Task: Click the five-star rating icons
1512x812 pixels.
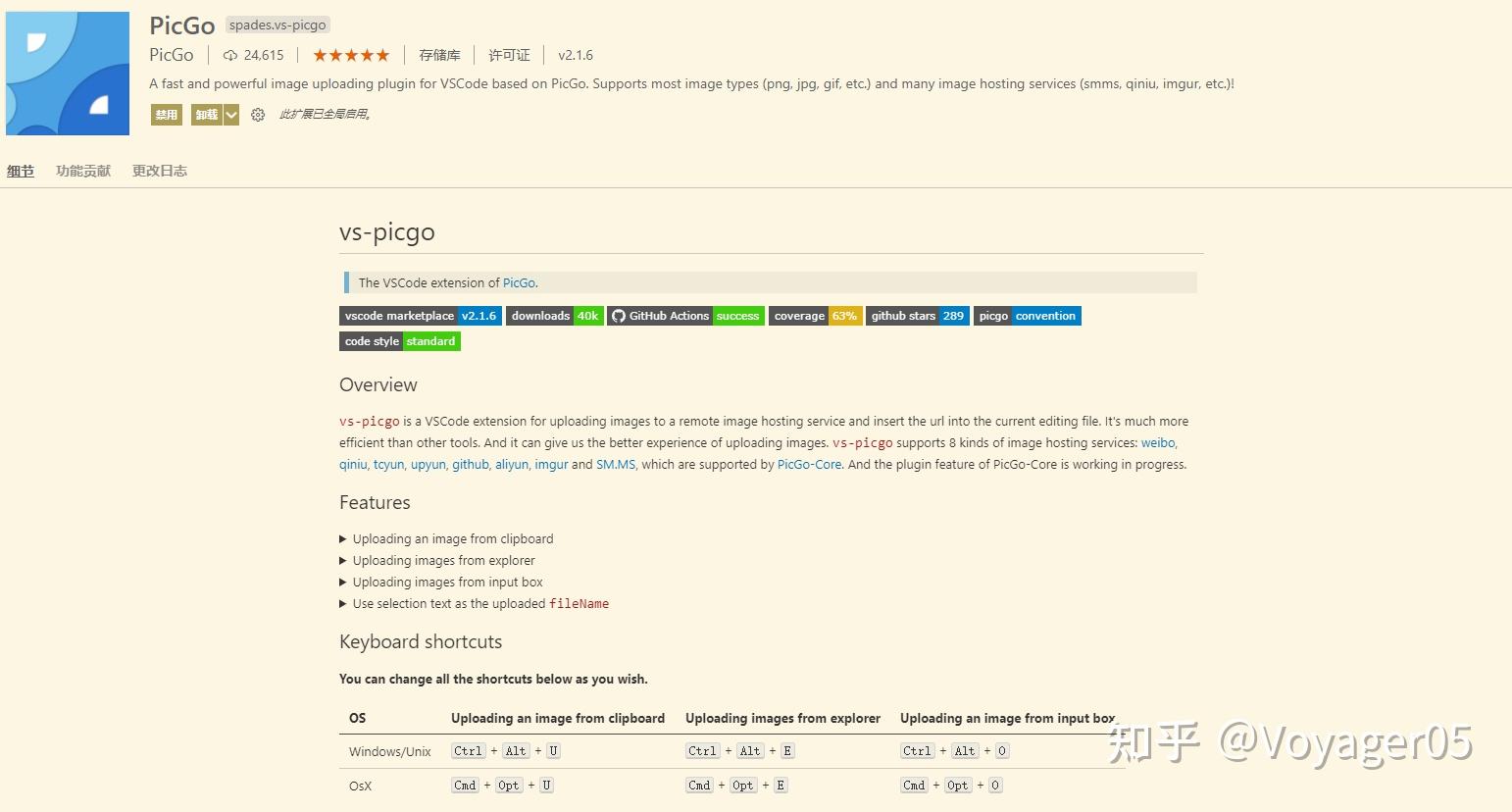Action: [x=351, y=55]
